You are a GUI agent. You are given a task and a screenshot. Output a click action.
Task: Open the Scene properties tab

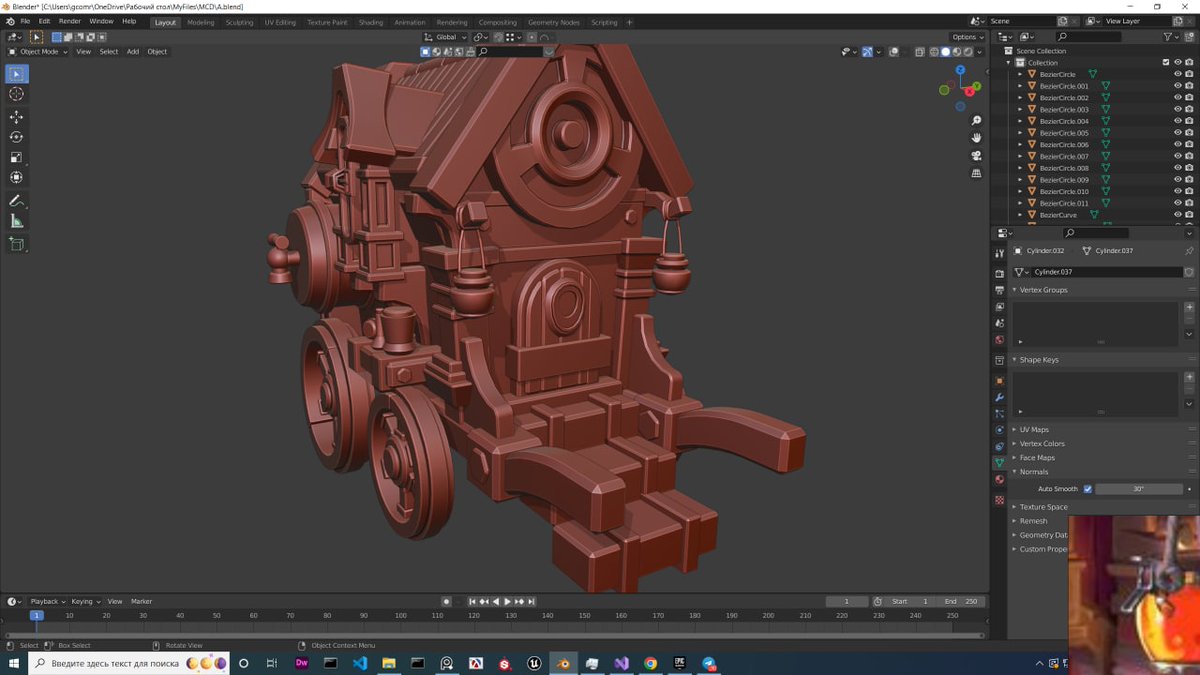(999, 323)
